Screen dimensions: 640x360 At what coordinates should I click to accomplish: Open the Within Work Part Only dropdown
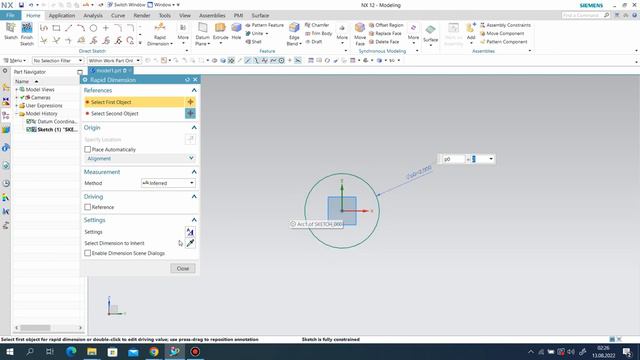point(114,60)
